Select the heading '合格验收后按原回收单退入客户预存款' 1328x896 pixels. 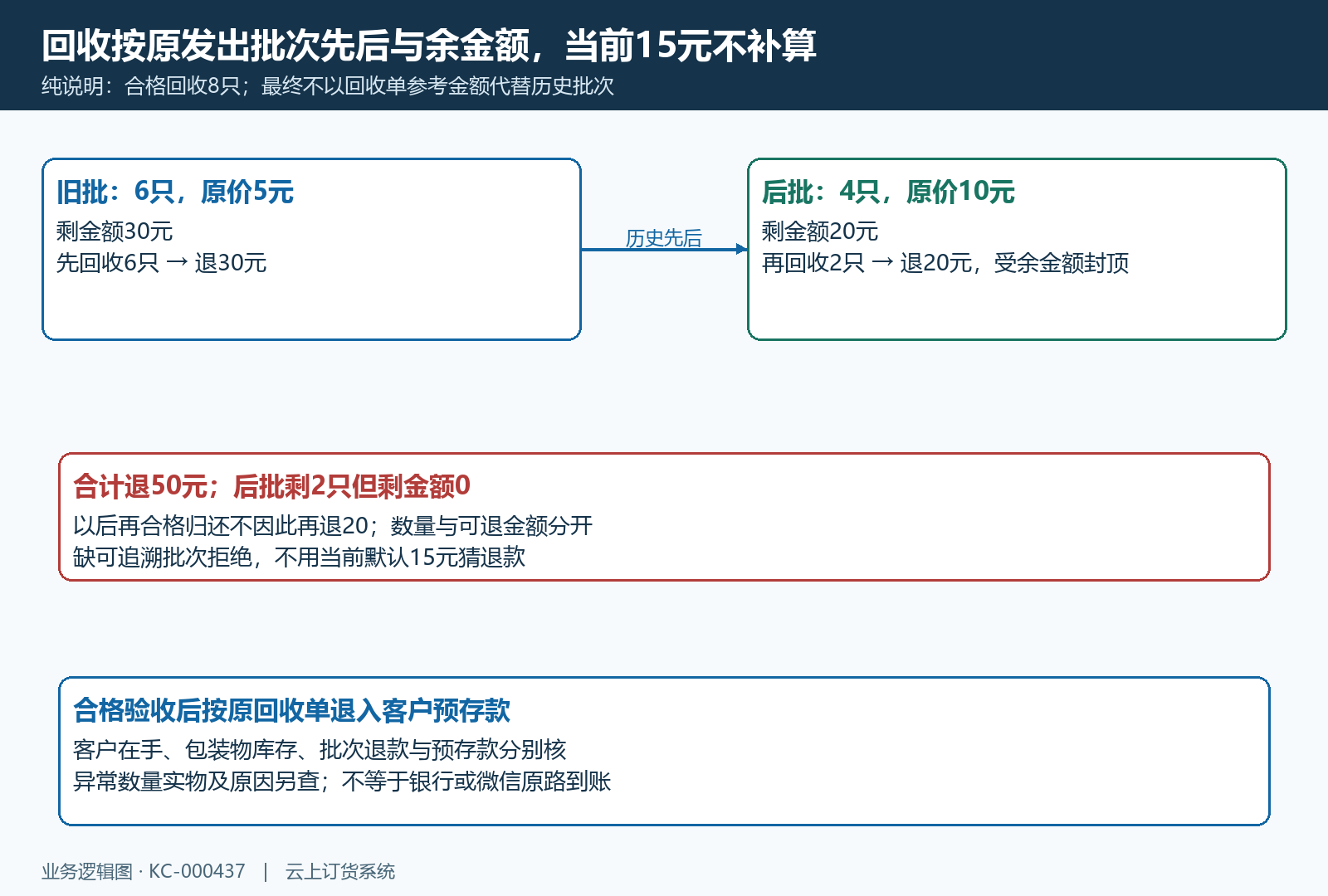coord(291,710)
